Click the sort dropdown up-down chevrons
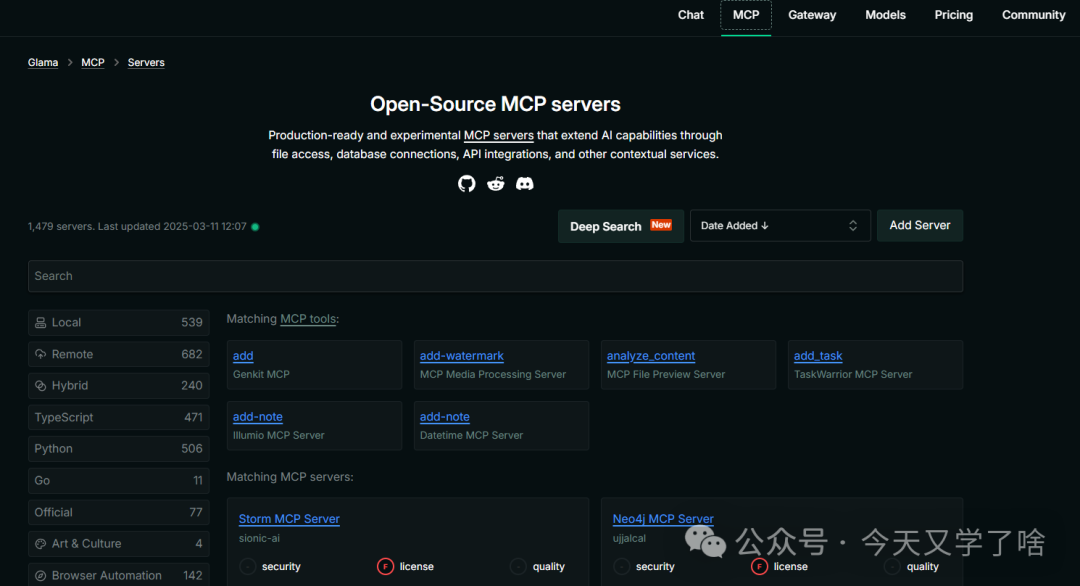1080x586 pixels. click(x=853, y=226)
